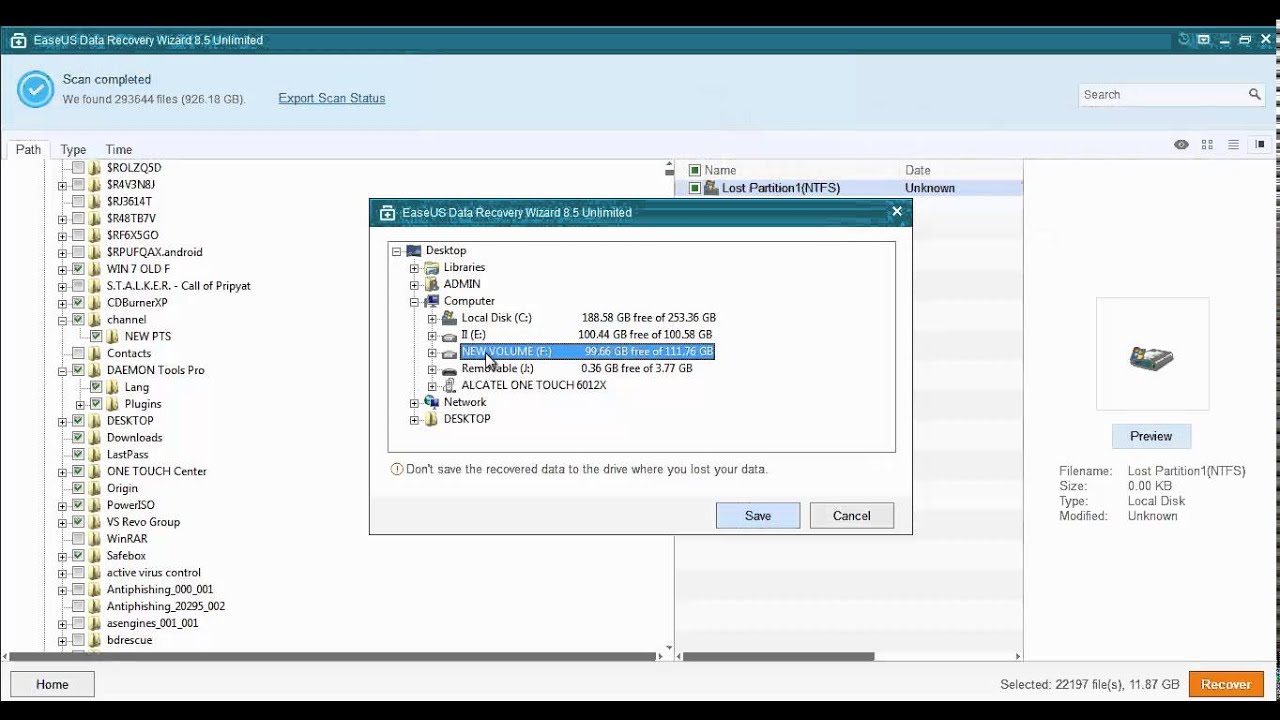Click the Save button in dialog
The width and height of the screenshot is (1280, 720).
pos(758,516)
